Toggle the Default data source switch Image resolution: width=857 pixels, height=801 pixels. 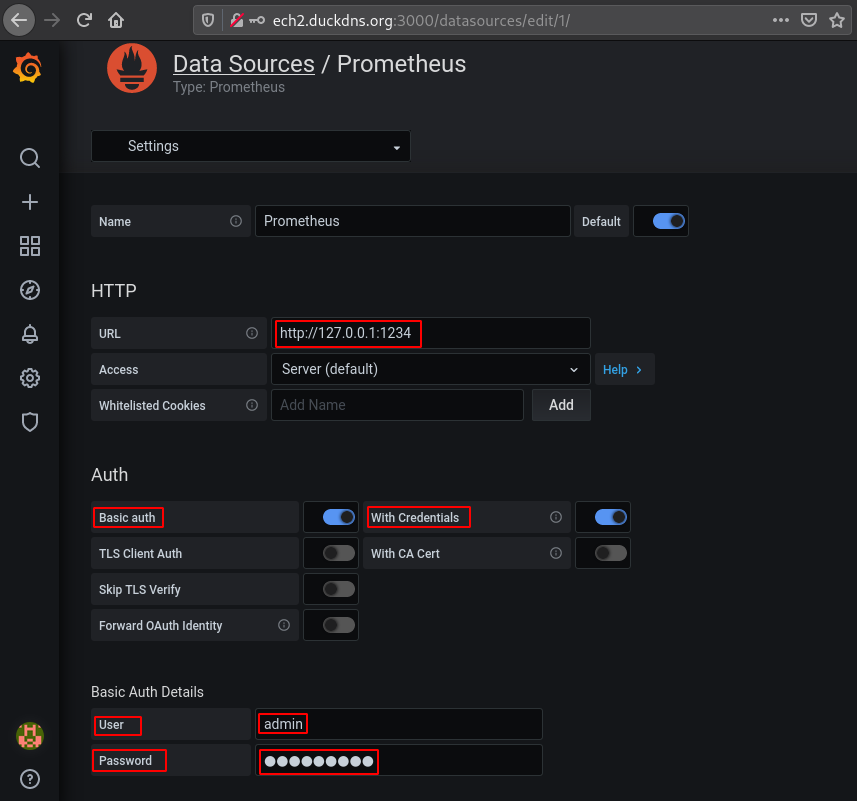click(668, 221)
